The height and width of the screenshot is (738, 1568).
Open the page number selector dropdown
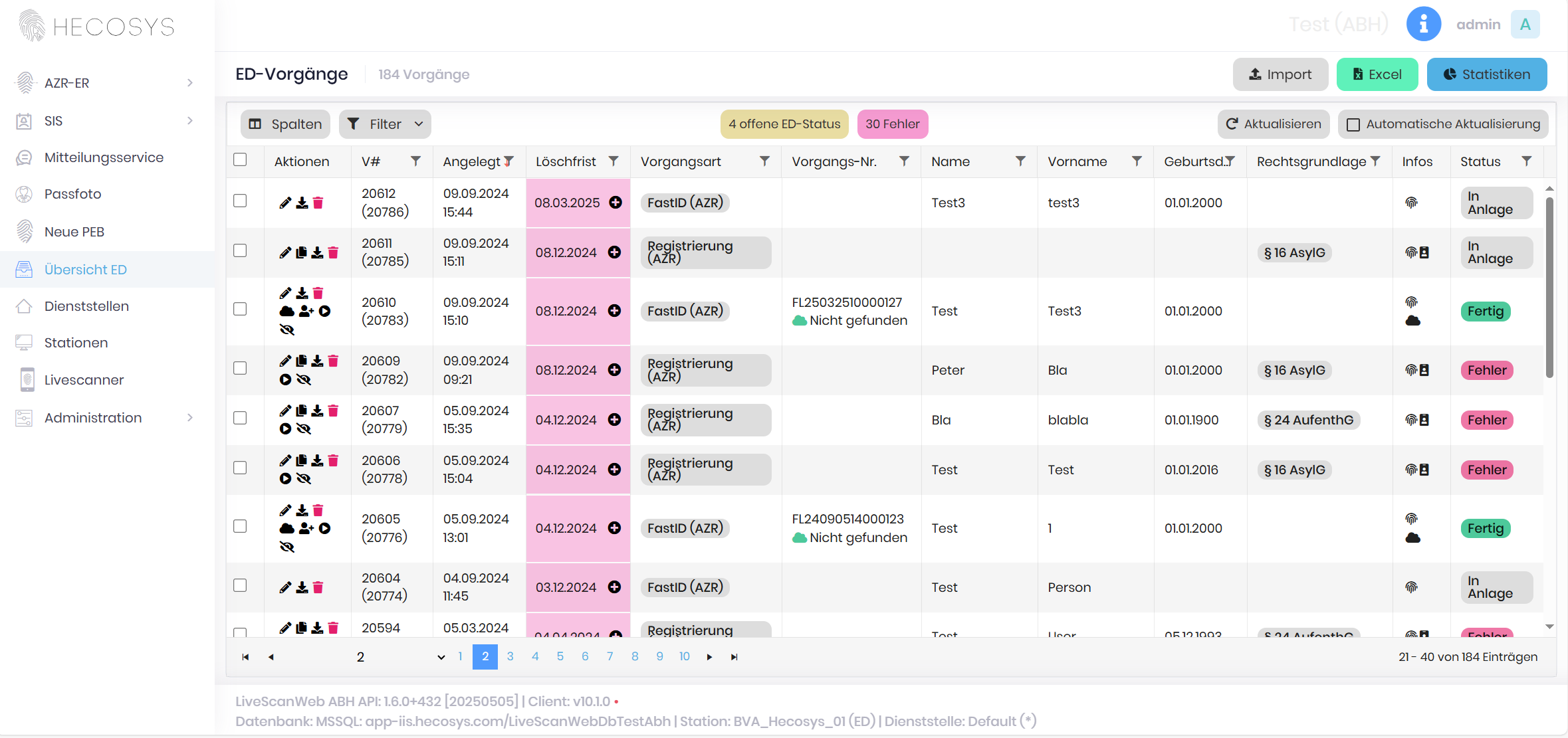[399, 657]
